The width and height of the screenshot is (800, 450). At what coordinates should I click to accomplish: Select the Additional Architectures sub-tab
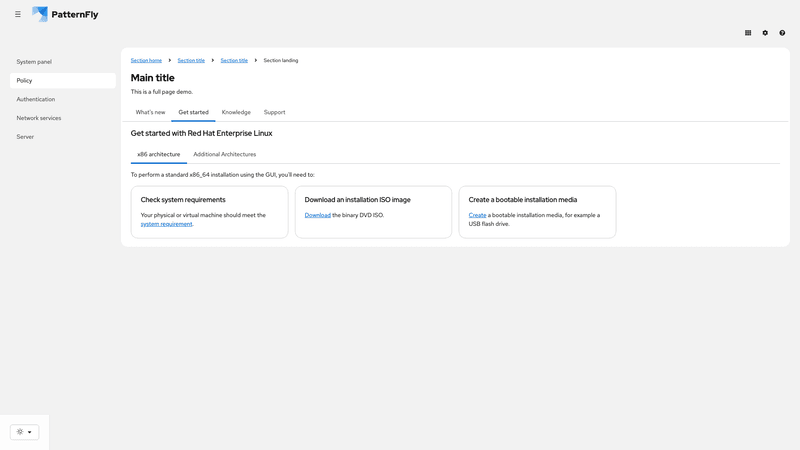[x=224, y=154]
